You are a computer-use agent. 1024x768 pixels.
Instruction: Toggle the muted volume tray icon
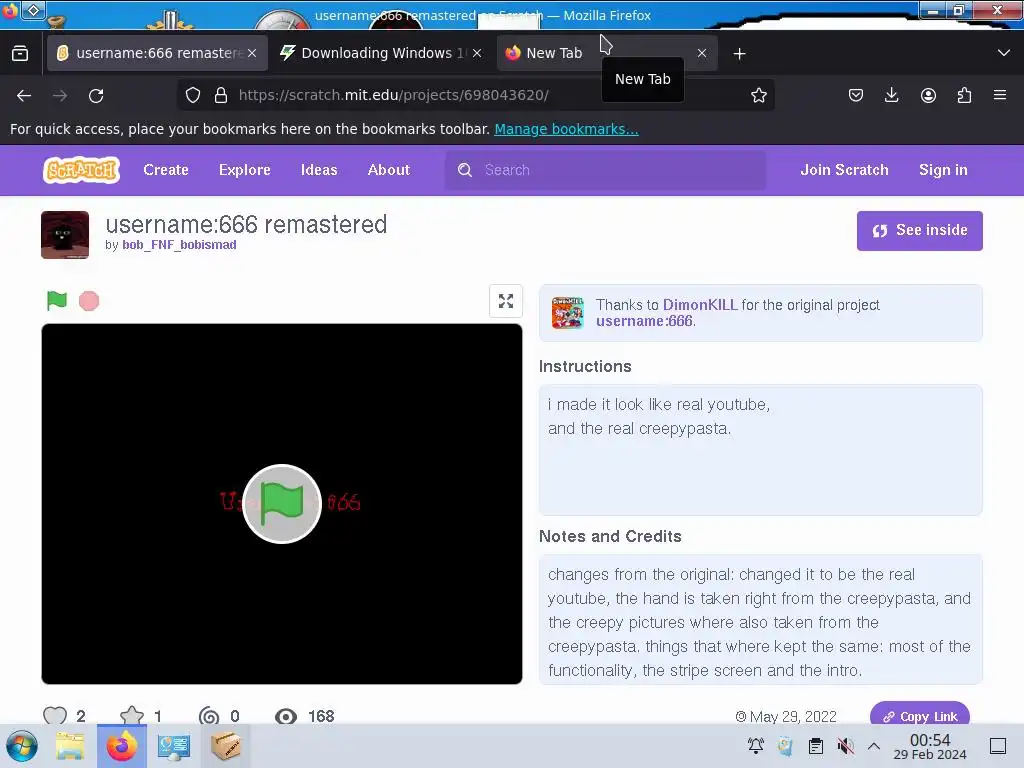(x=846, y=746)
